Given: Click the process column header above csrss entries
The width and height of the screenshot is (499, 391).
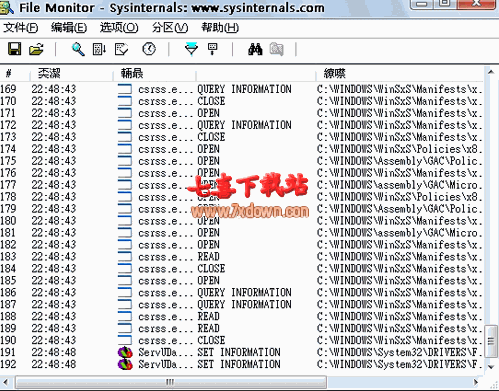Looking at the screenshot, I should coord(154,74).
